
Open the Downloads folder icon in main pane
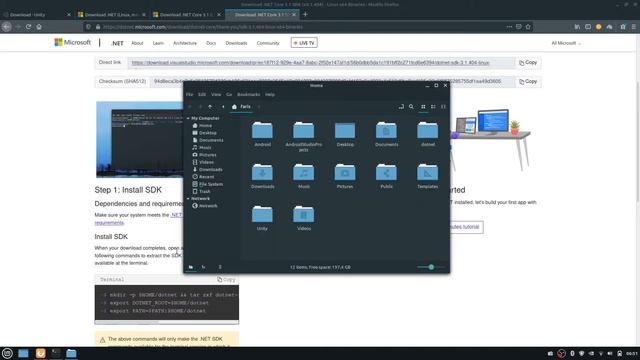(262, 176)
